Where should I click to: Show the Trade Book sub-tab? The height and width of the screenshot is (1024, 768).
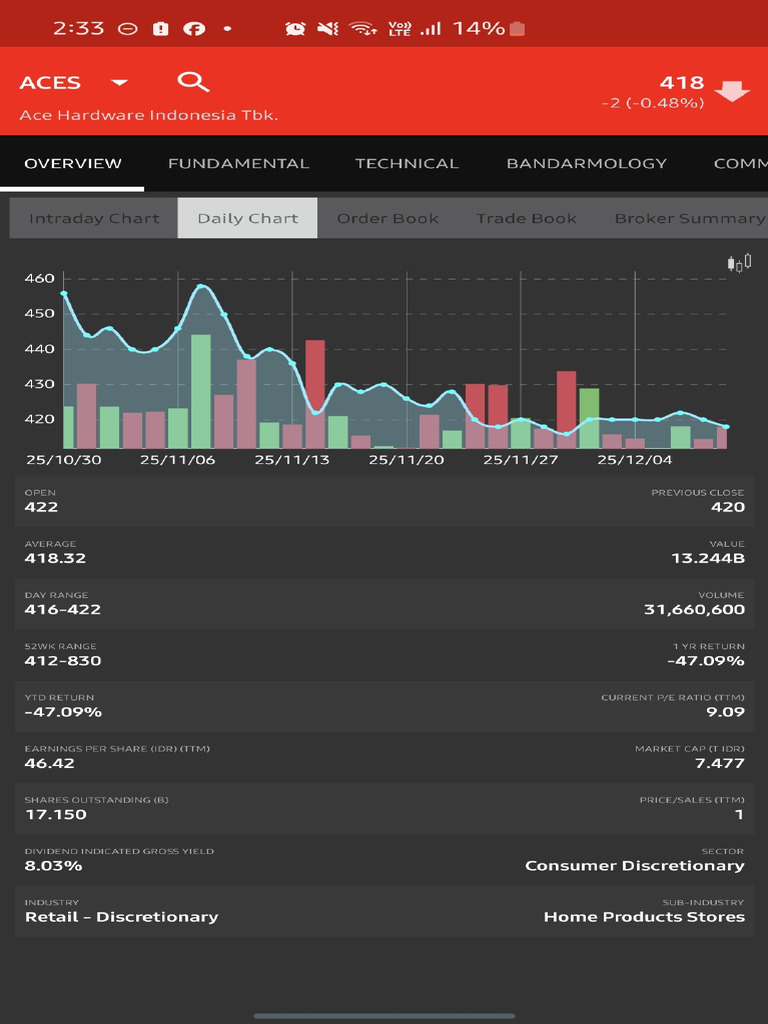(526, 218)
